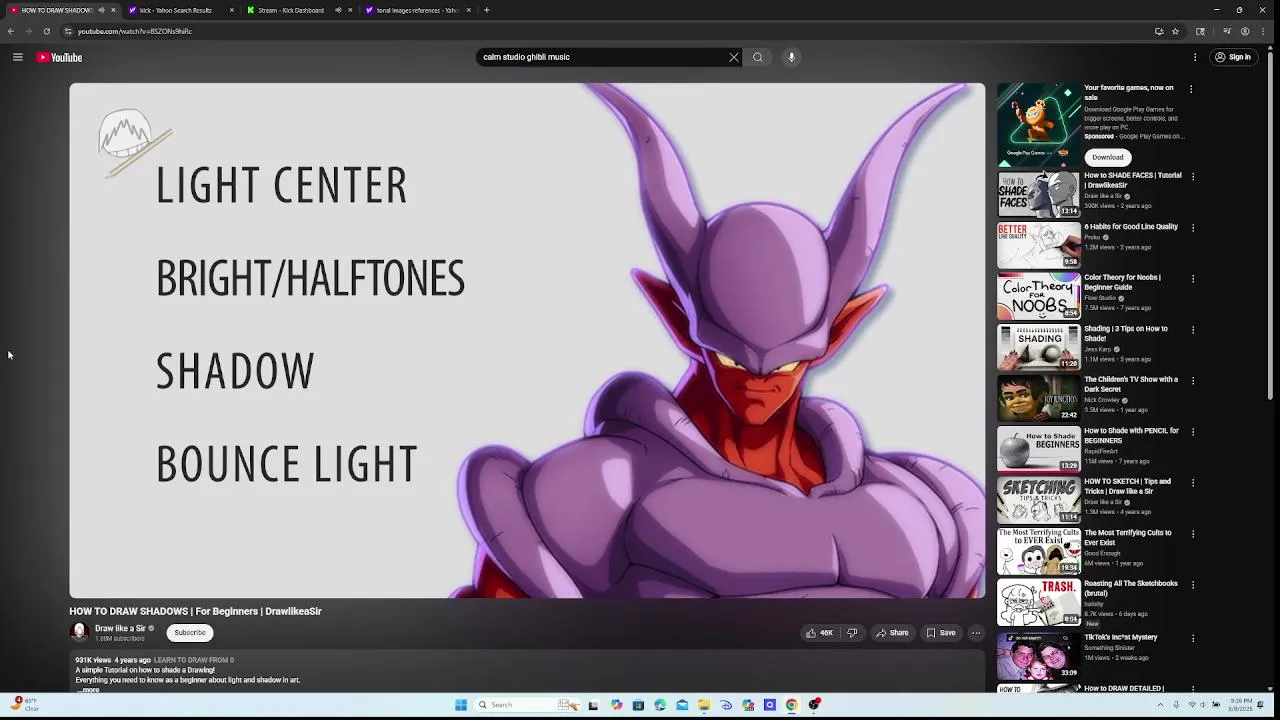The image size is (1280, 720).
Task: Switch to tonal images reference Yahoo tab
Action: [417, 10]
